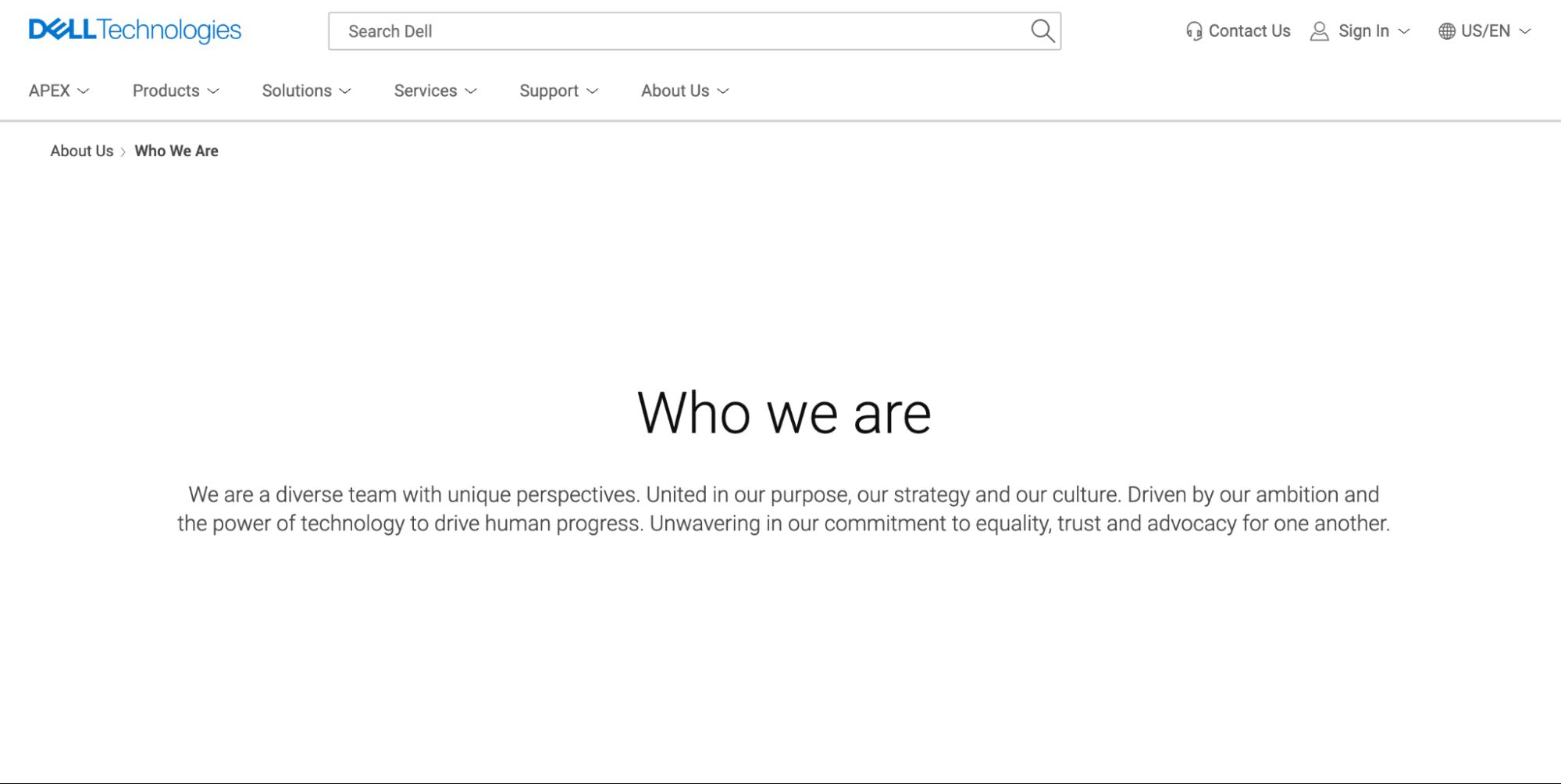The image size is (1561, 784).
Task: Expand the US/EN language dropdown arrow
Action: [1525, 31]
